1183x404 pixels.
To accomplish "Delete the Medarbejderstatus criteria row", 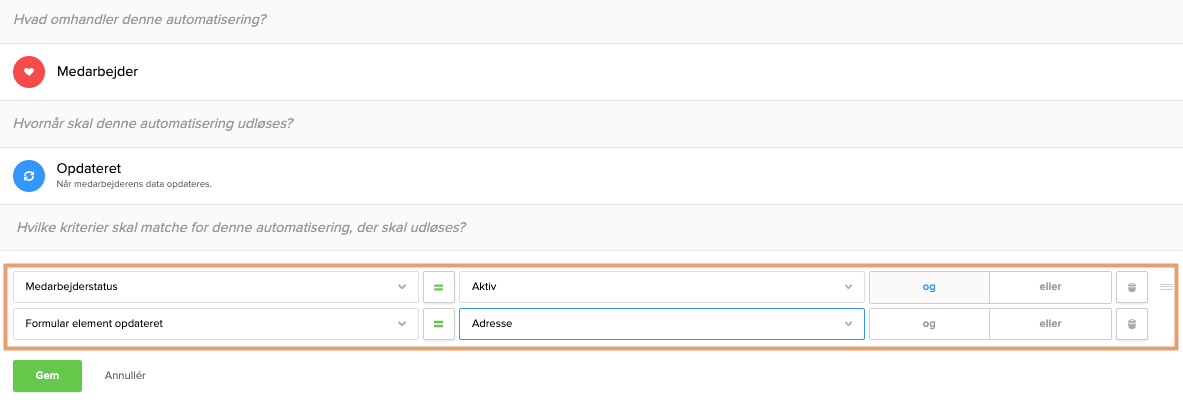I will click(1132, 287).
